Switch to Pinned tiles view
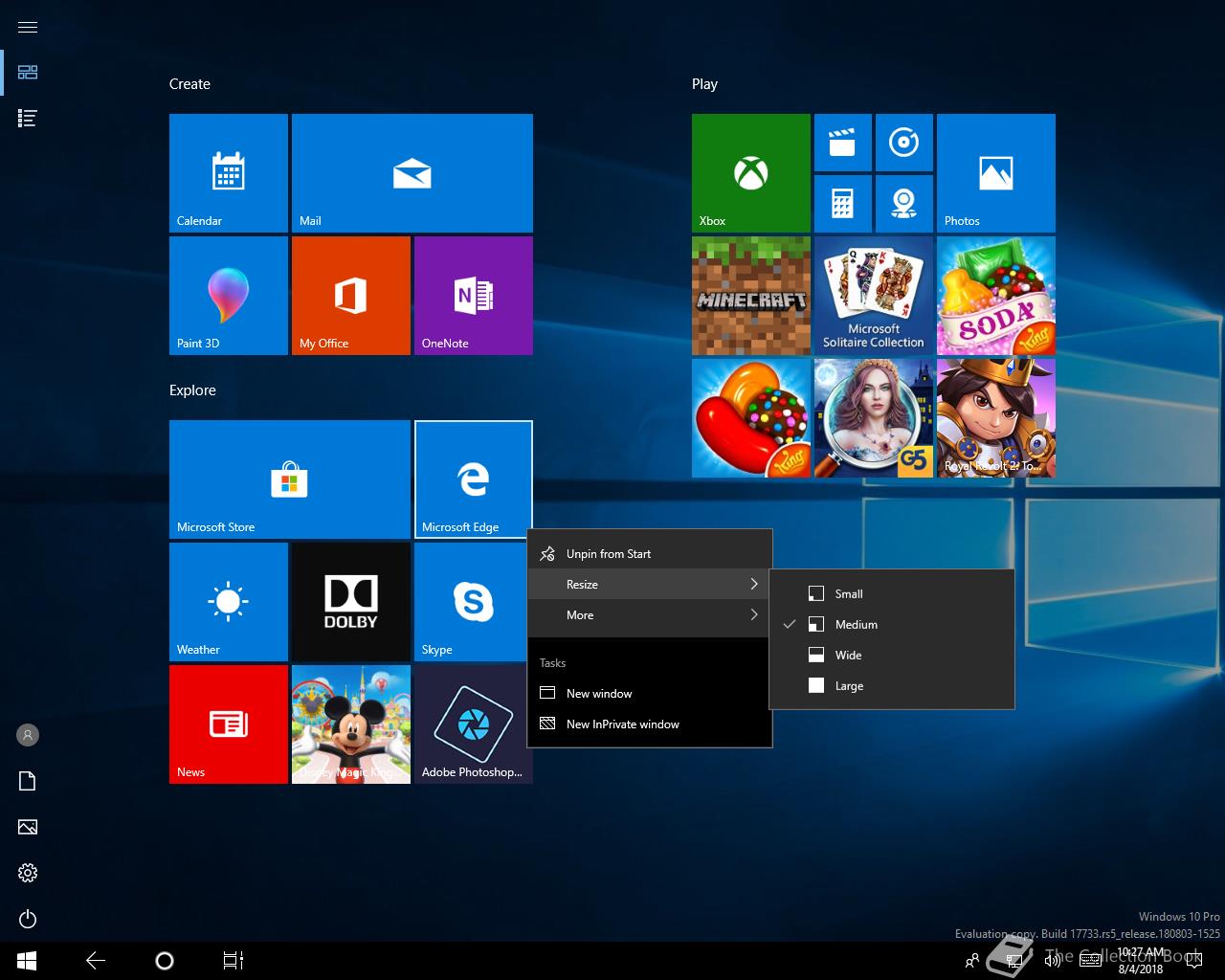This screenshot has width=1225, height=980. (x=28, y=73)
